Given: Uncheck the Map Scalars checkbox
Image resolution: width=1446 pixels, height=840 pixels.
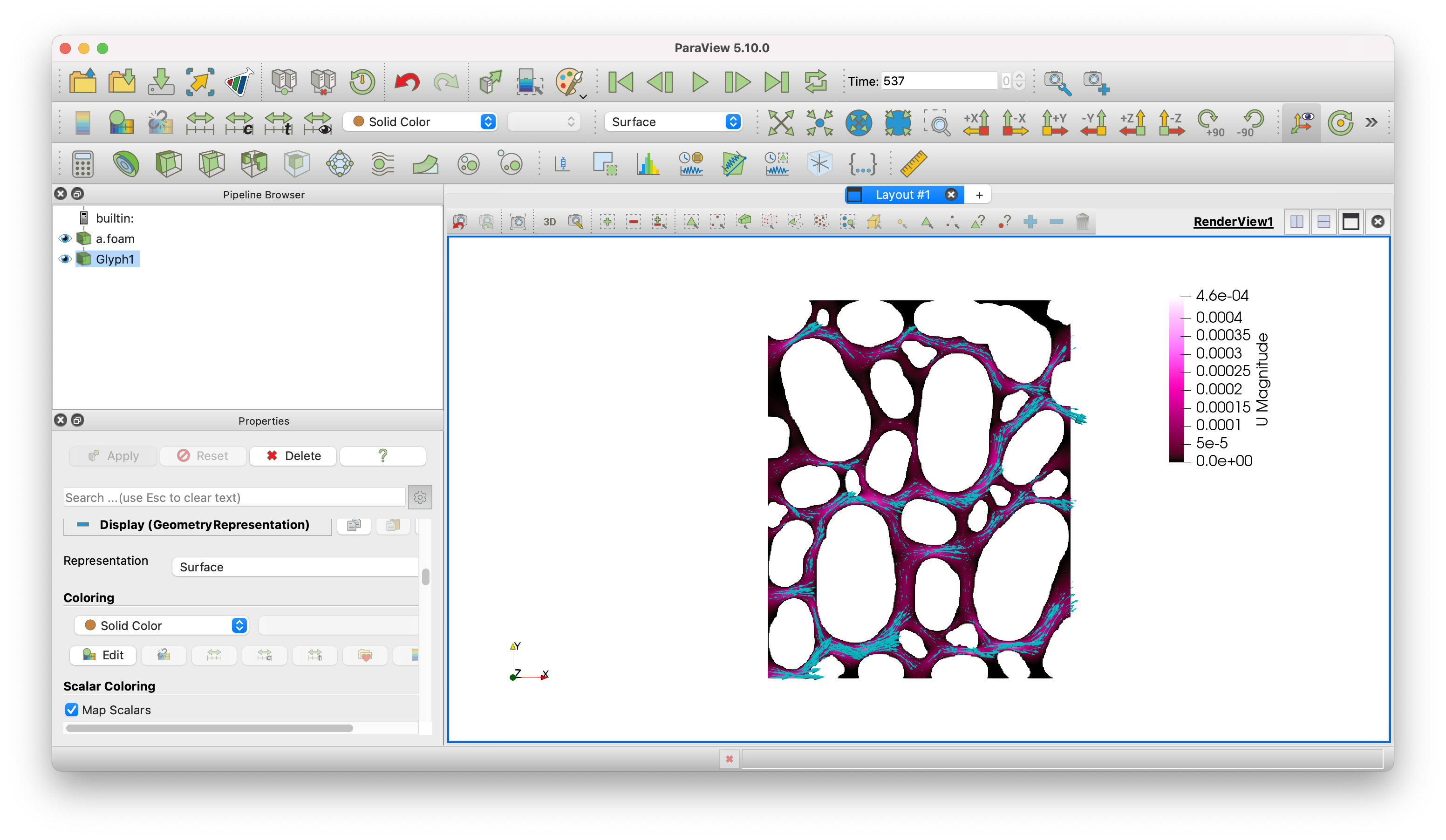Looking at the screenshot, I should coord(72,710).
